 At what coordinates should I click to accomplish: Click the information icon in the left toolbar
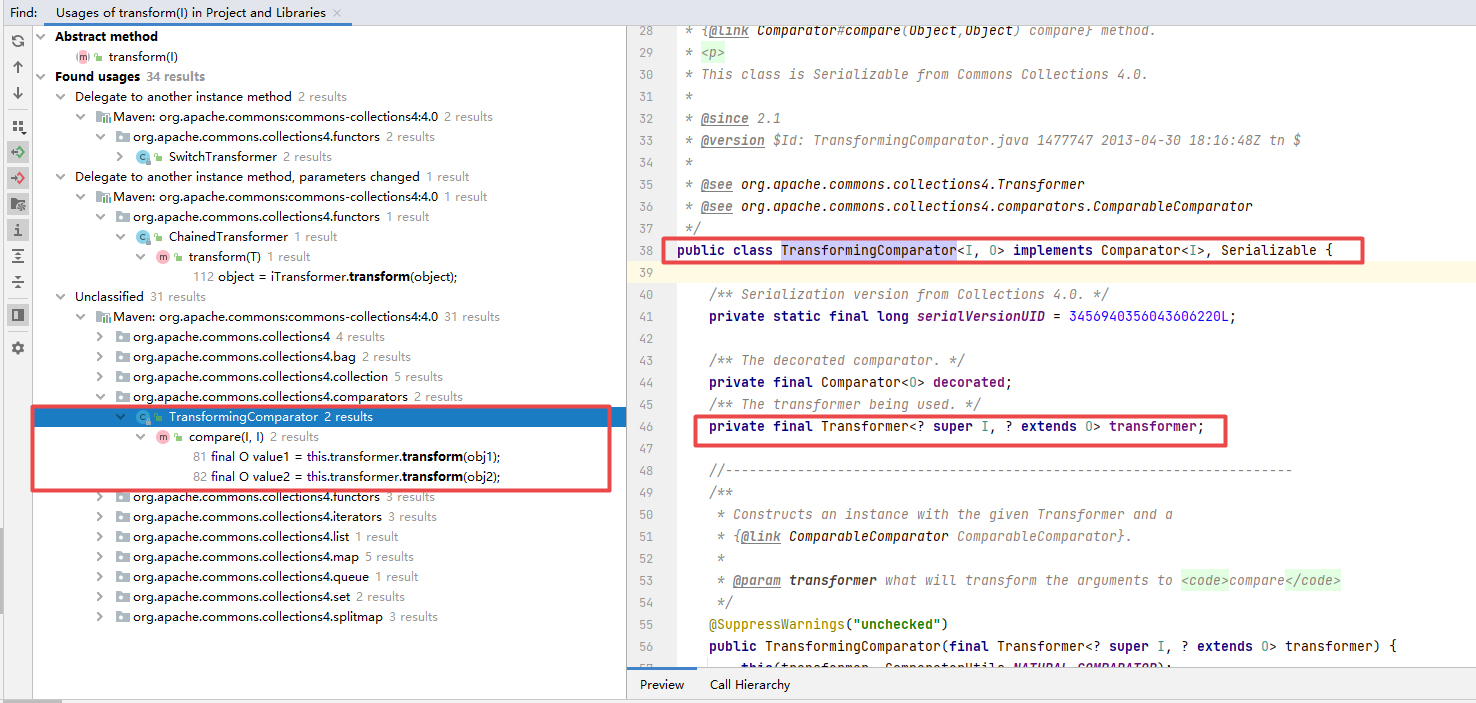pos(18,229)
